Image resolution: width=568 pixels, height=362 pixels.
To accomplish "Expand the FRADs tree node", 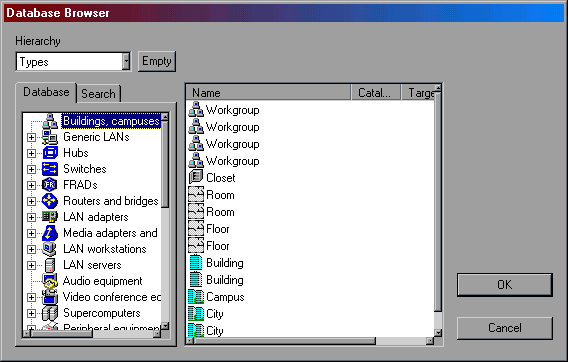I will [32, 185].
